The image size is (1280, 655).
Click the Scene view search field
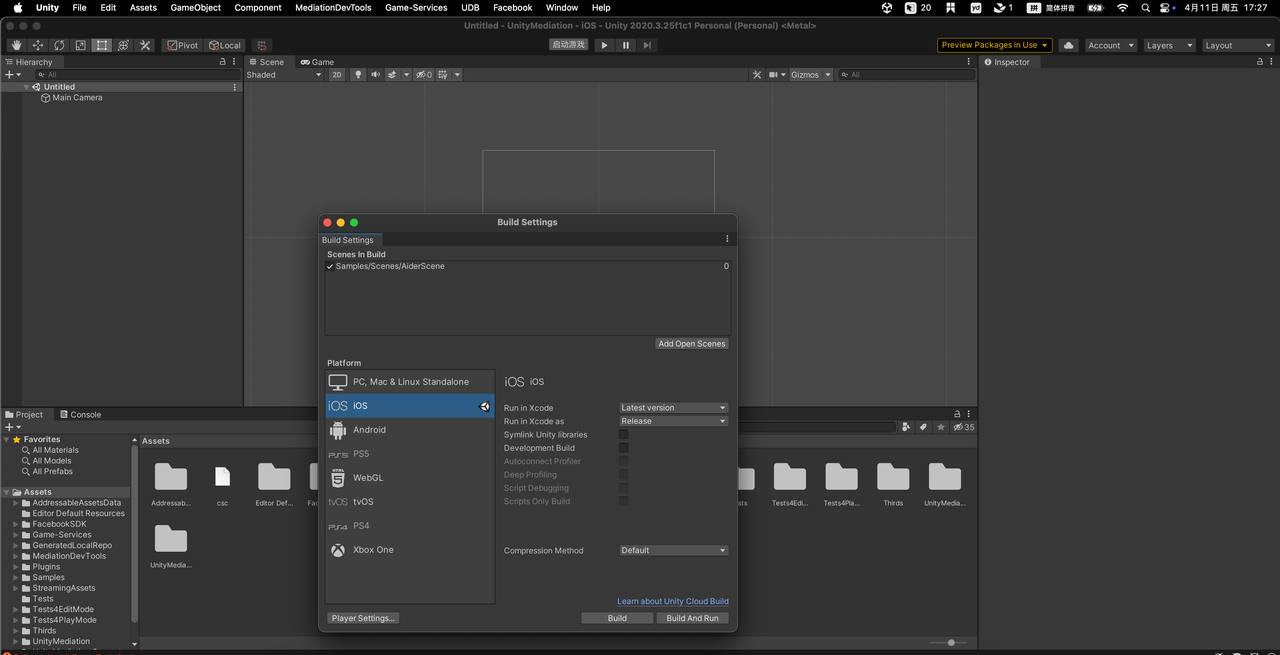tap(907, 75)
